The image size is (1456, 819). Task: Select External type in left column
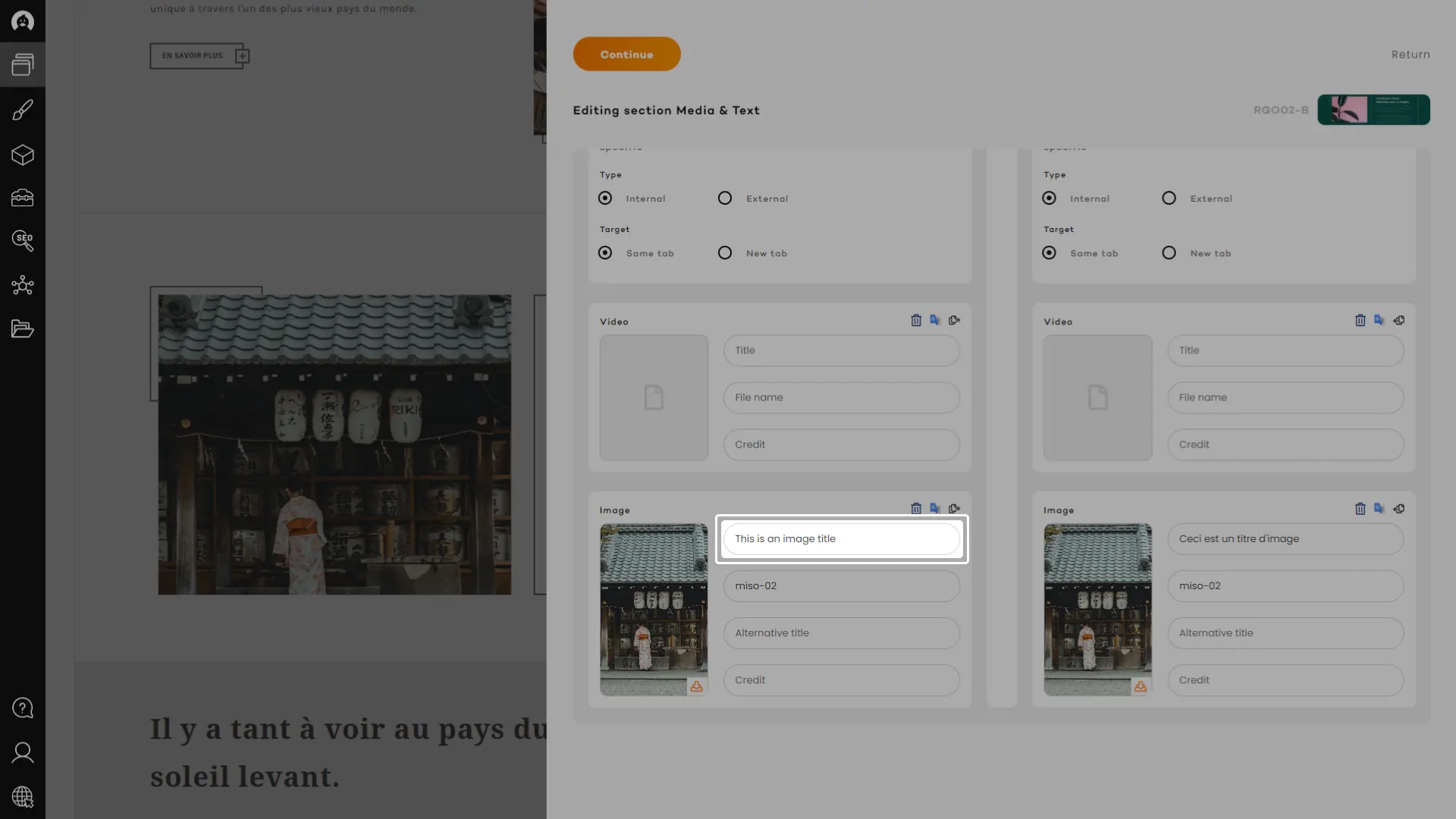pyautogui.click(x=725, y=199)
